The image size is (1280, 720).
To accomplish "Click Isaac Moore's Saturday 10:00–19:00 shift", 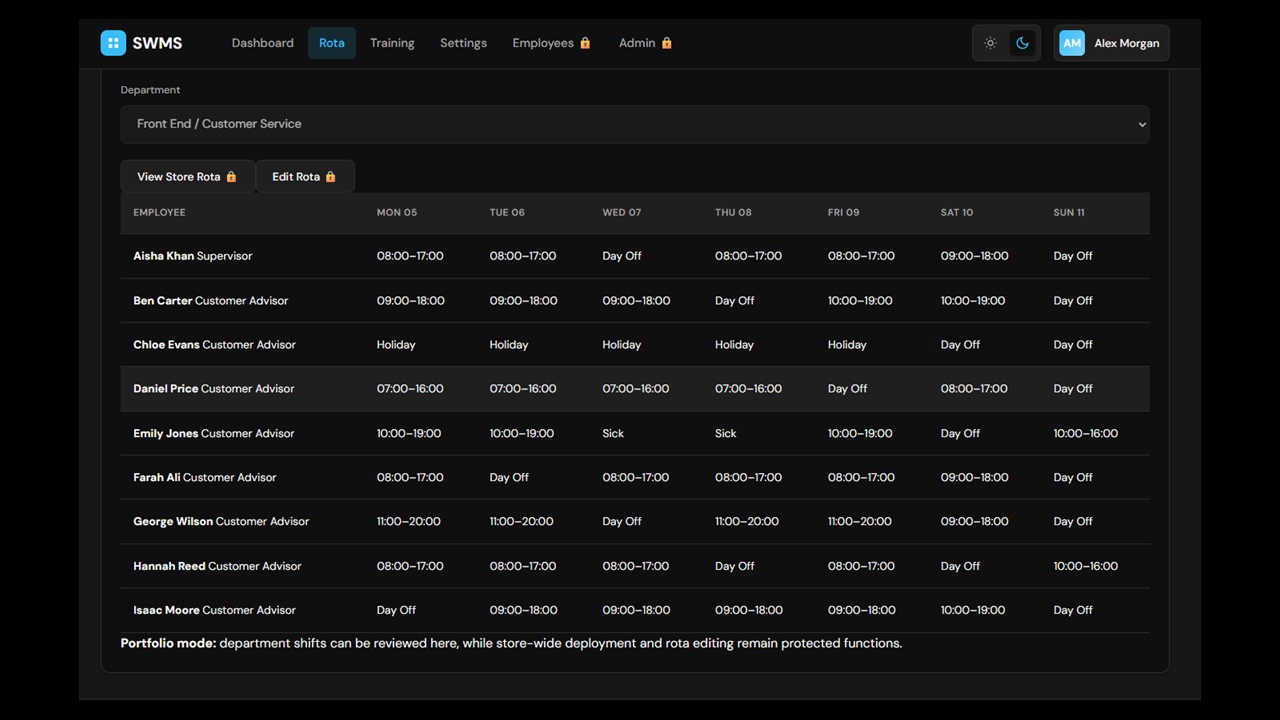I will (973, 610).
